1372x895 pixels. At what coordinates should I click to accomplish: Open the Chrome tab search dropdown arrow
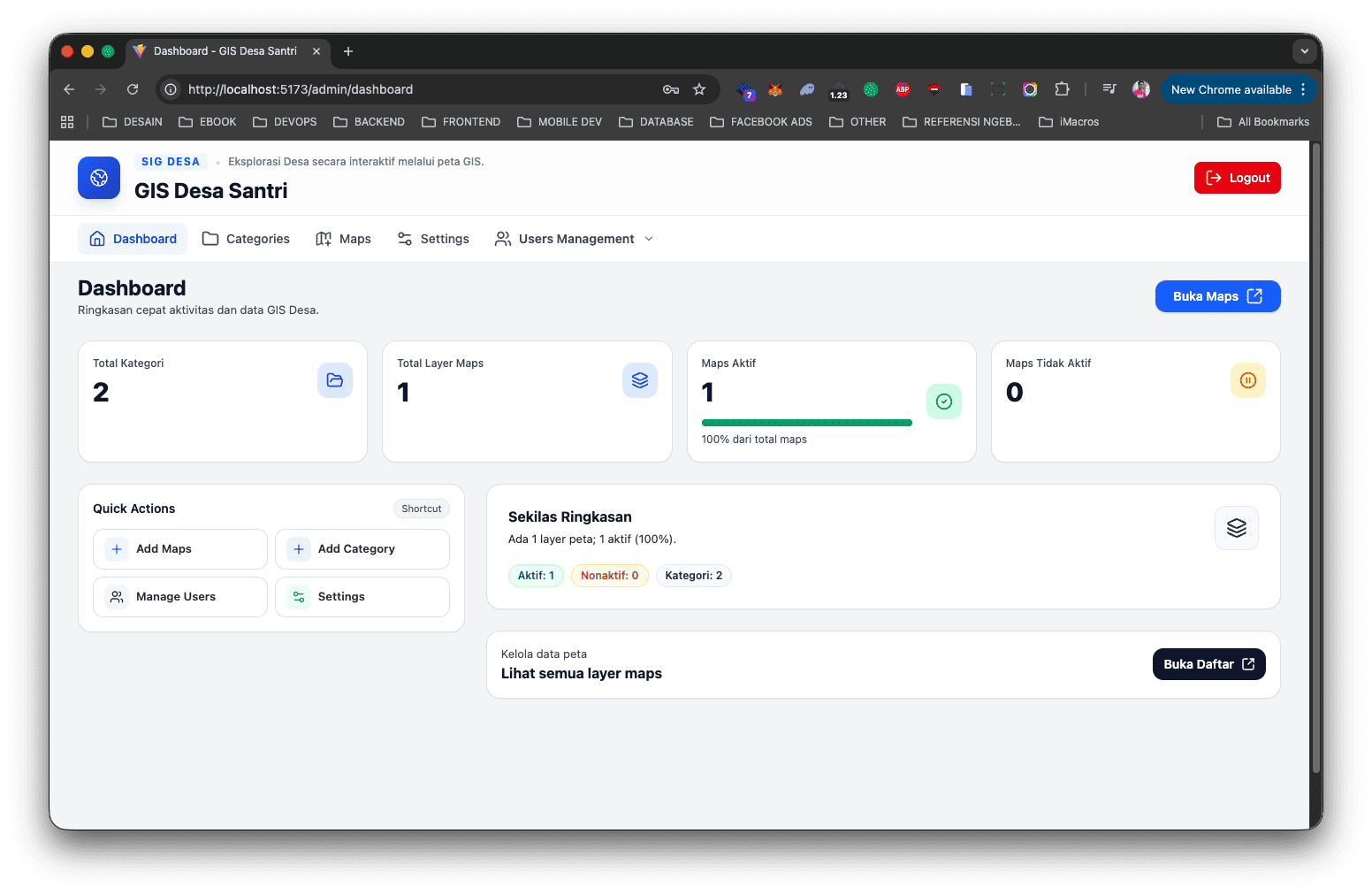click(x=1304, y=51)
